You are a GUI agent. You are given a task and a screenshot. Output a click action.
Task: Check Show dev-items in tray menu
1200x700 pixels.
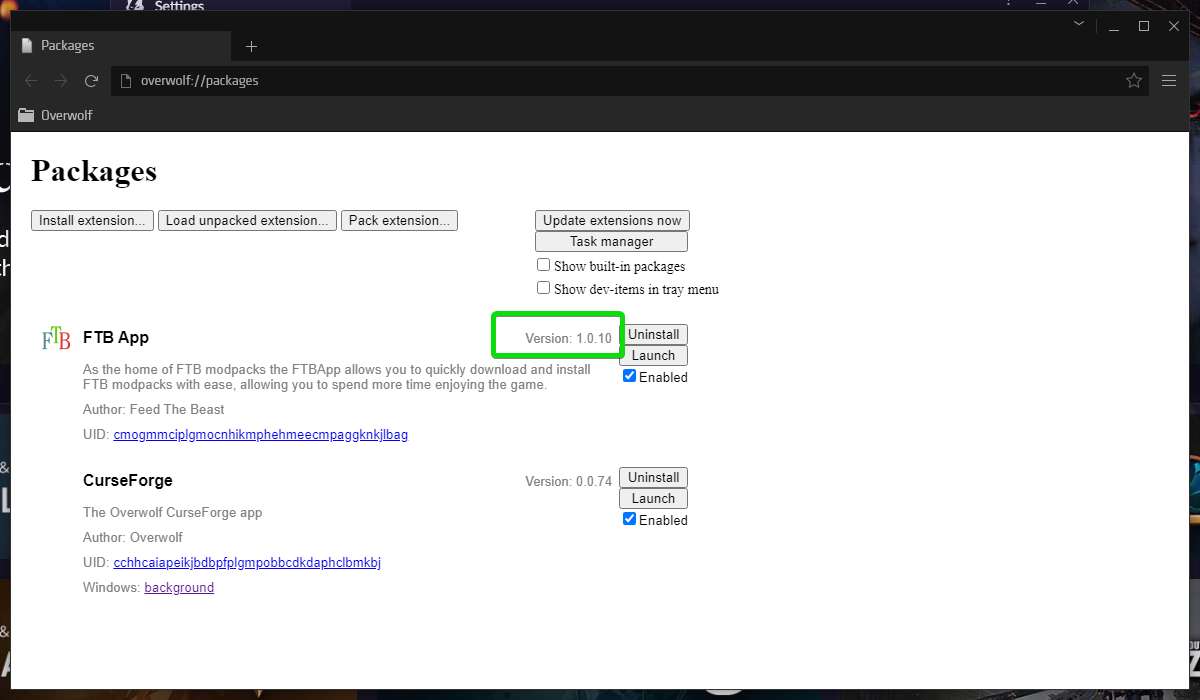(544, 287)
